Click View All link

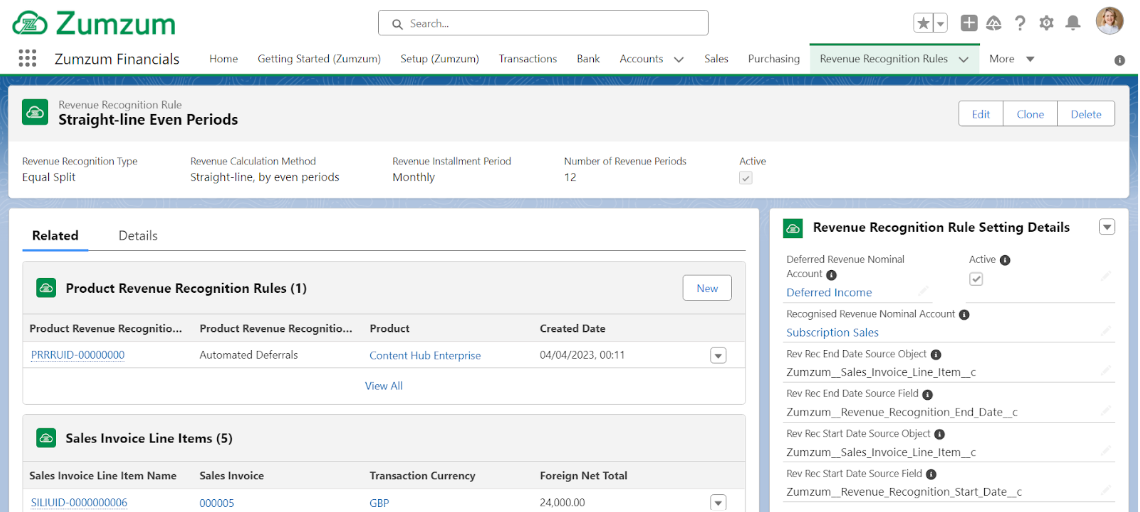[384, 385]
